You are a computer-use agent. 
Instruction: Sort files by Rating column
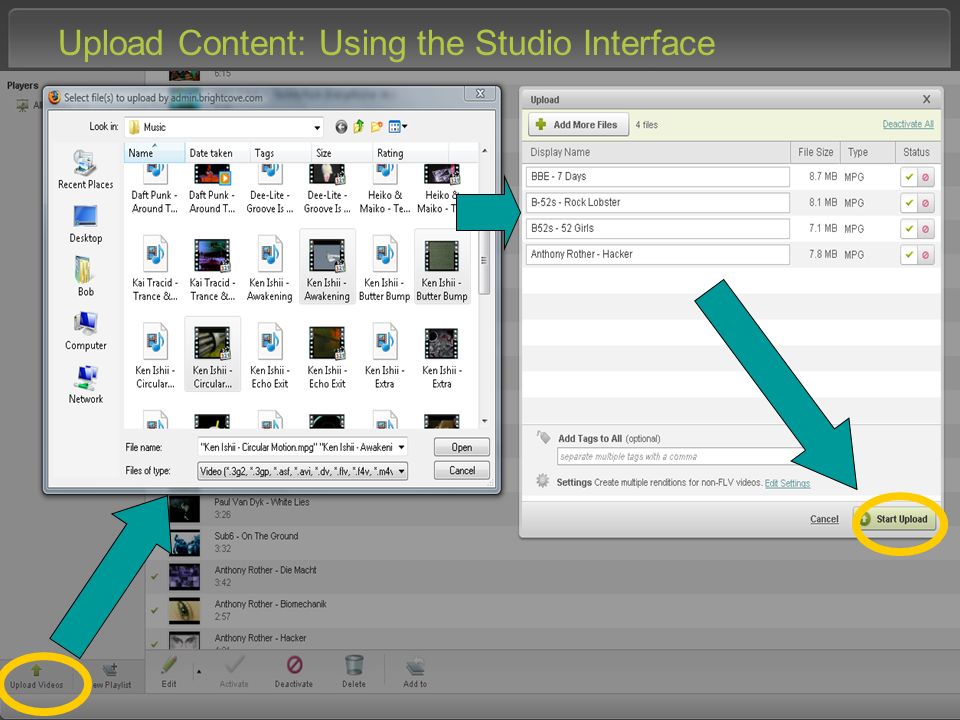click(410, 152)
